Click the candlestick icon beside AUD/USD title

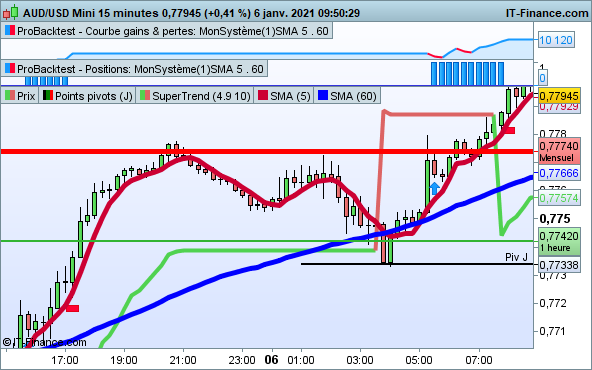tap(10, 12)
